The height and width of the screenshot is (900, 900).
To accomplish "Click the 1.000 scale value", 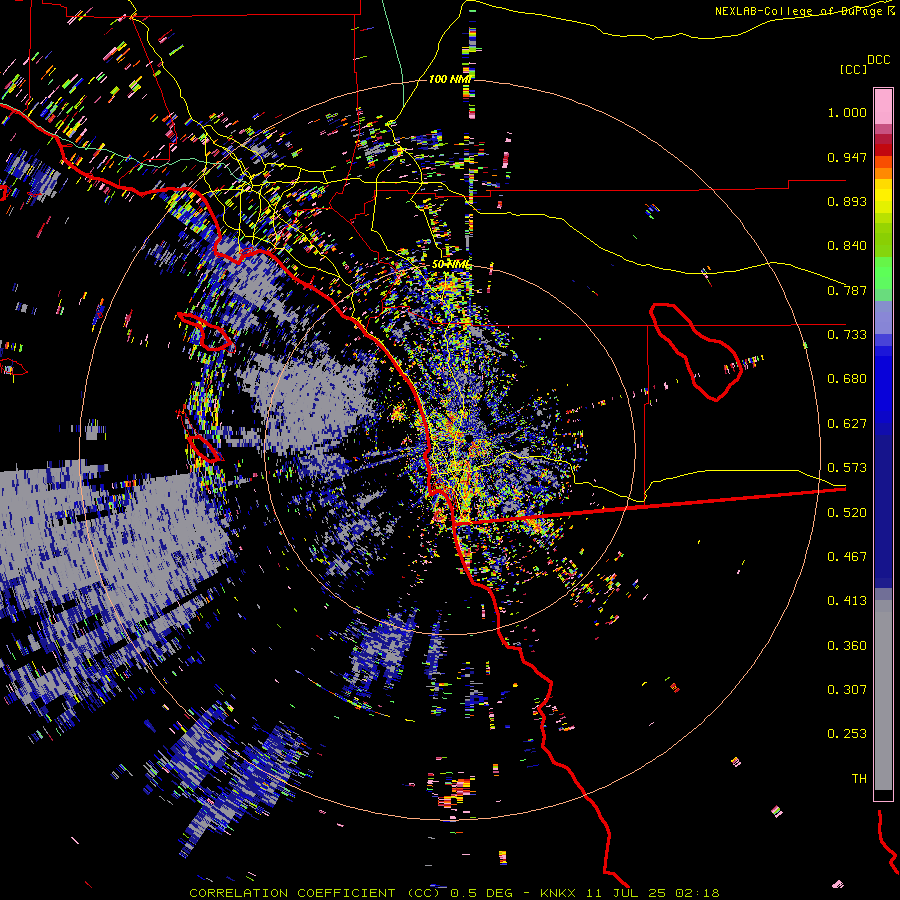I will coord(847,112).
